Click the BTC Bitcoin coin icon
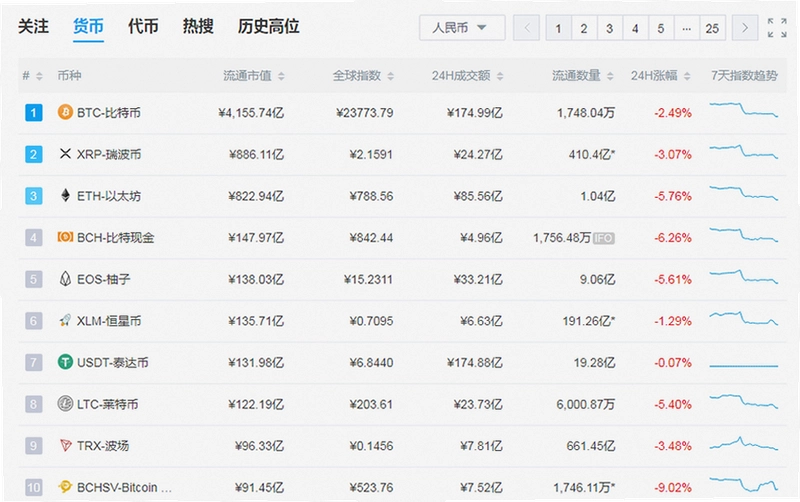 click(x=65, y=112)
